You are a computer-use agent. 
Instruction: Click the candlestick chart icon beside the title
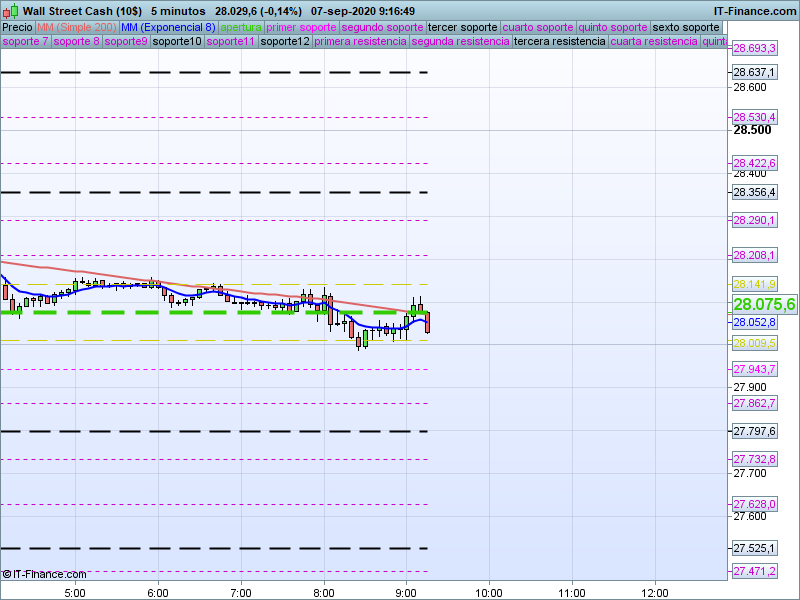tap(10, 11)
